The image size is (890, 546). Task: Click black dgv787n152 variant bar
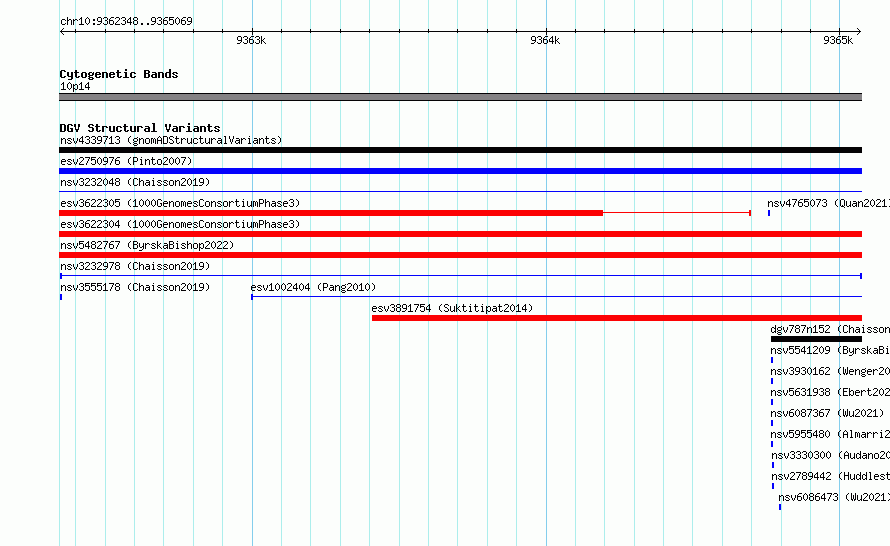point(816,339)
